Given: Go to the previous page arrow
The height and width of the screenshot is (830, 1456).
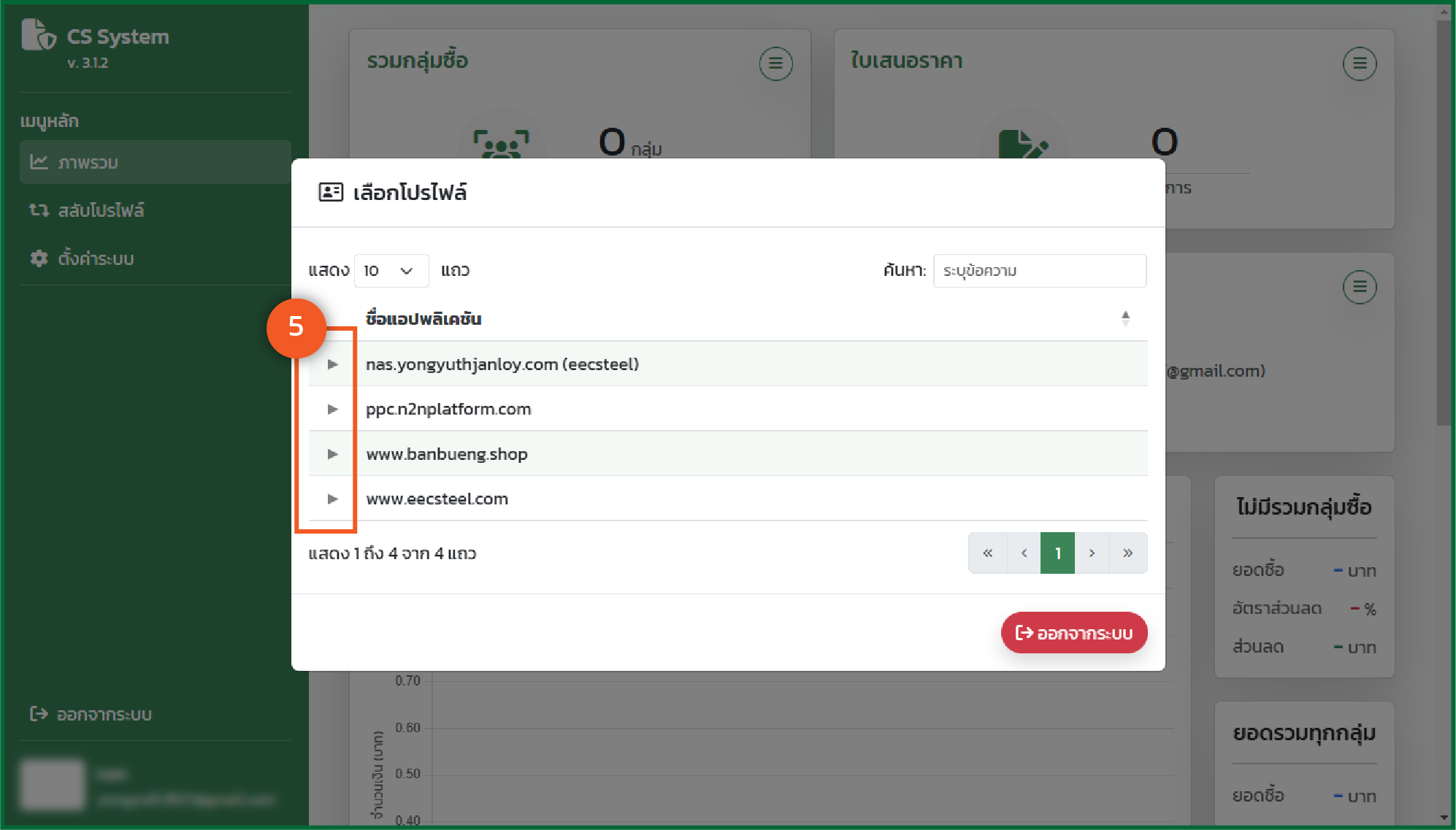Looking at the screenshot, I should pos(1024,553).
